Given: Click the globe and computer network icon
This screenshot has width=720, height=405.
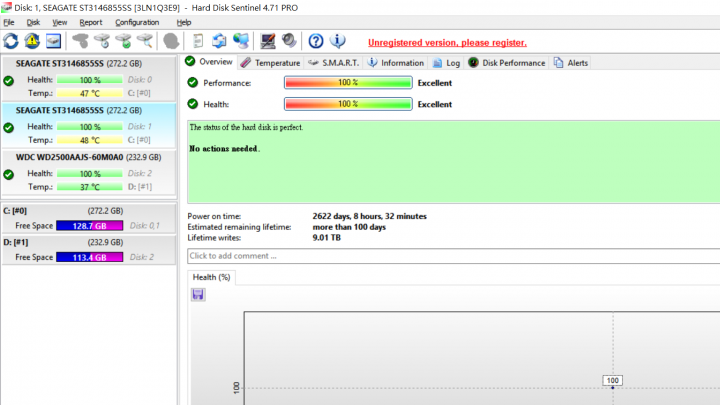Looking at the screenshot, I should (x=241, y=41).
